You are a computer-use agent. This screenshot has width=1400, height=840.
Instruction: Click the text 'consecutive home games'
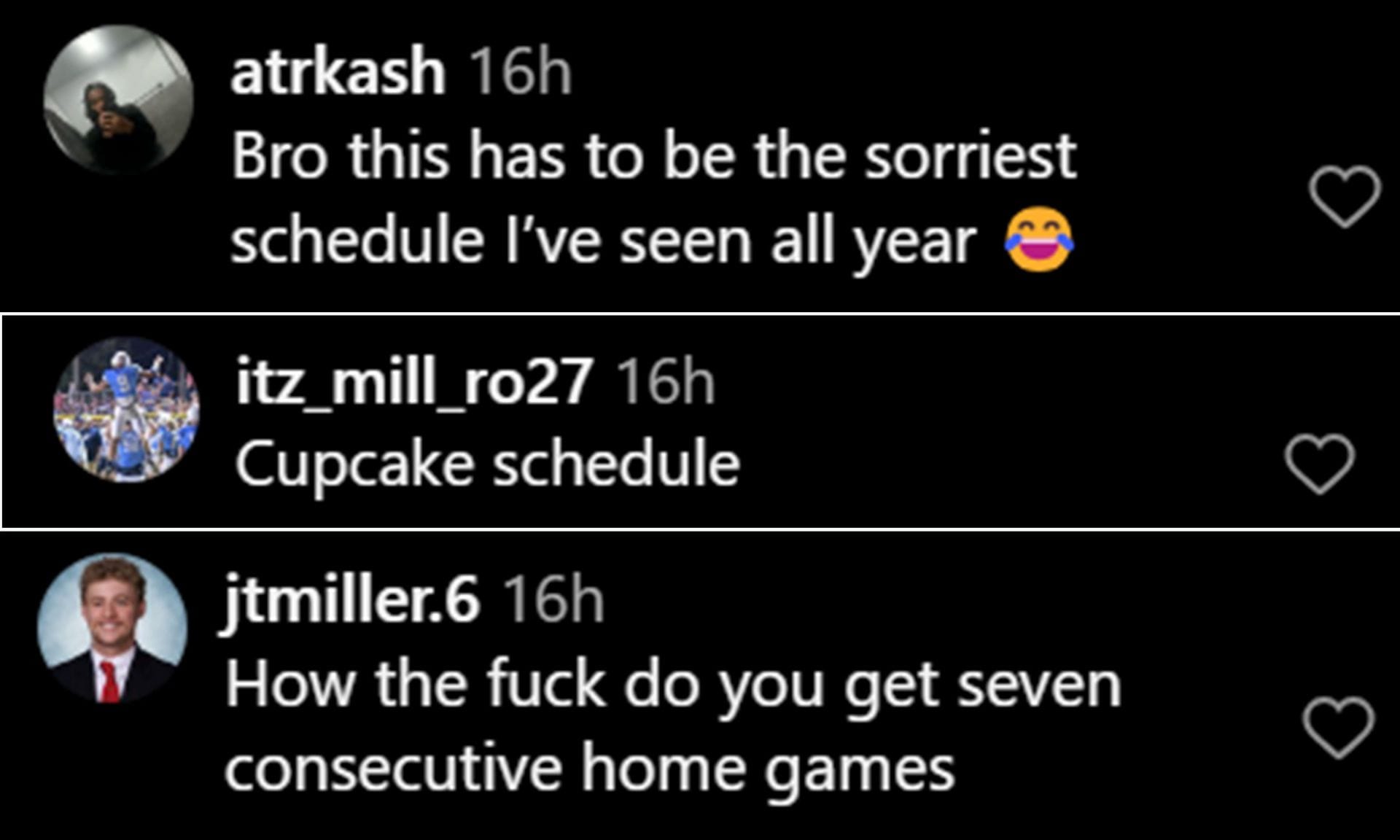point(589,769)
